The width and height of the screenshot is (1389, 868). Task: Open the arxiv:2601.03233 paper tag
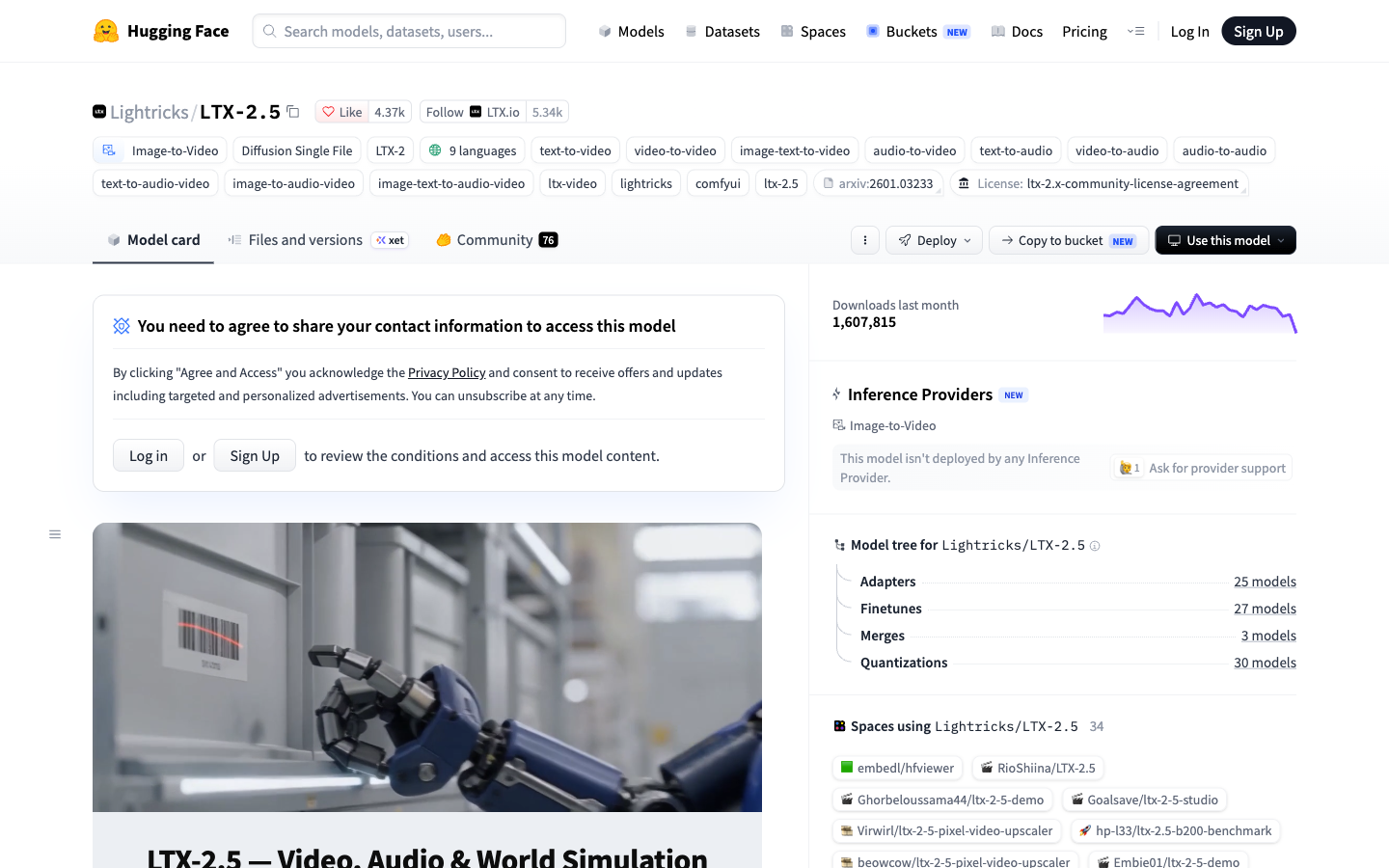click(878, 183)
